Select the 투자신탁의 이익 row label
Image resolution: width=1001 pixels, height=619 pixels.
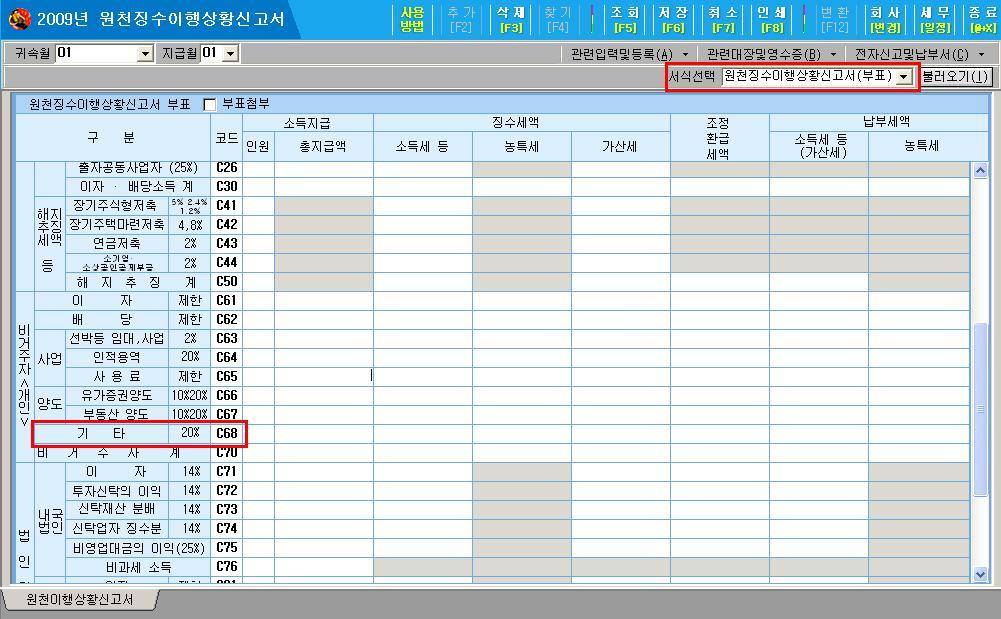click(x=117, y=491)
